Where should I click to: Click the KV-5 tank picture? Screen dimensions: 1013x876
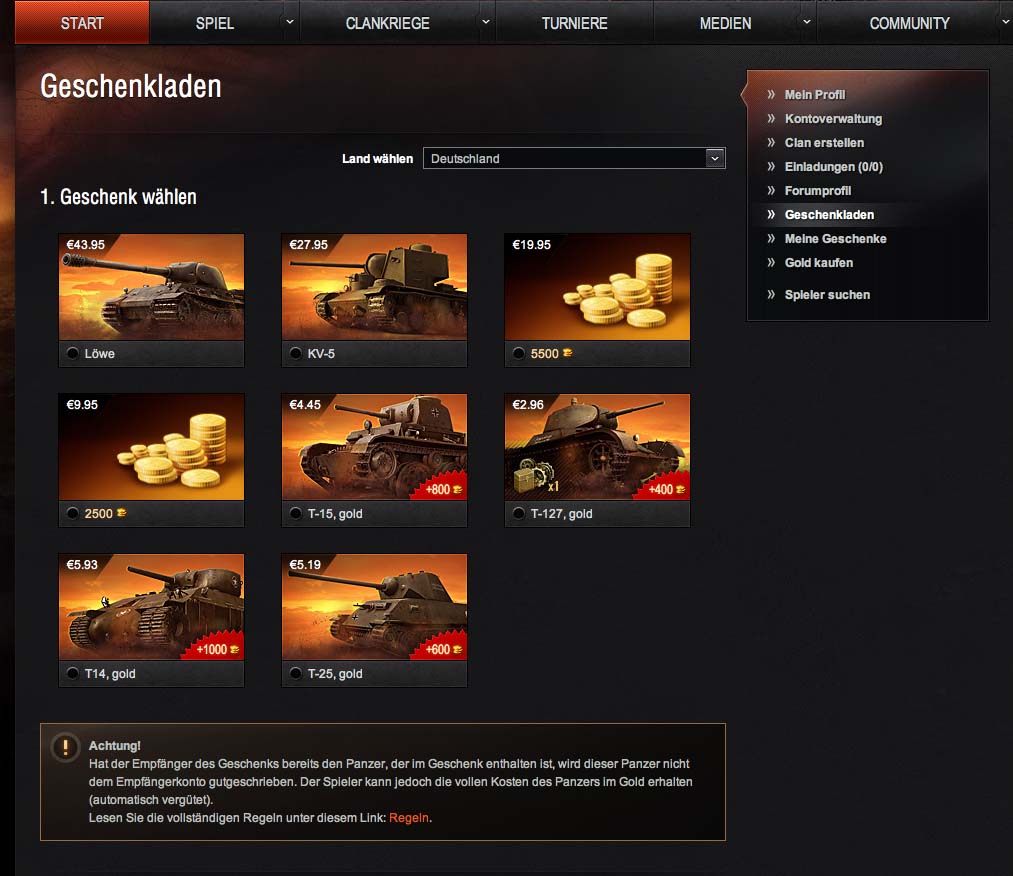[x=374, y=287]
